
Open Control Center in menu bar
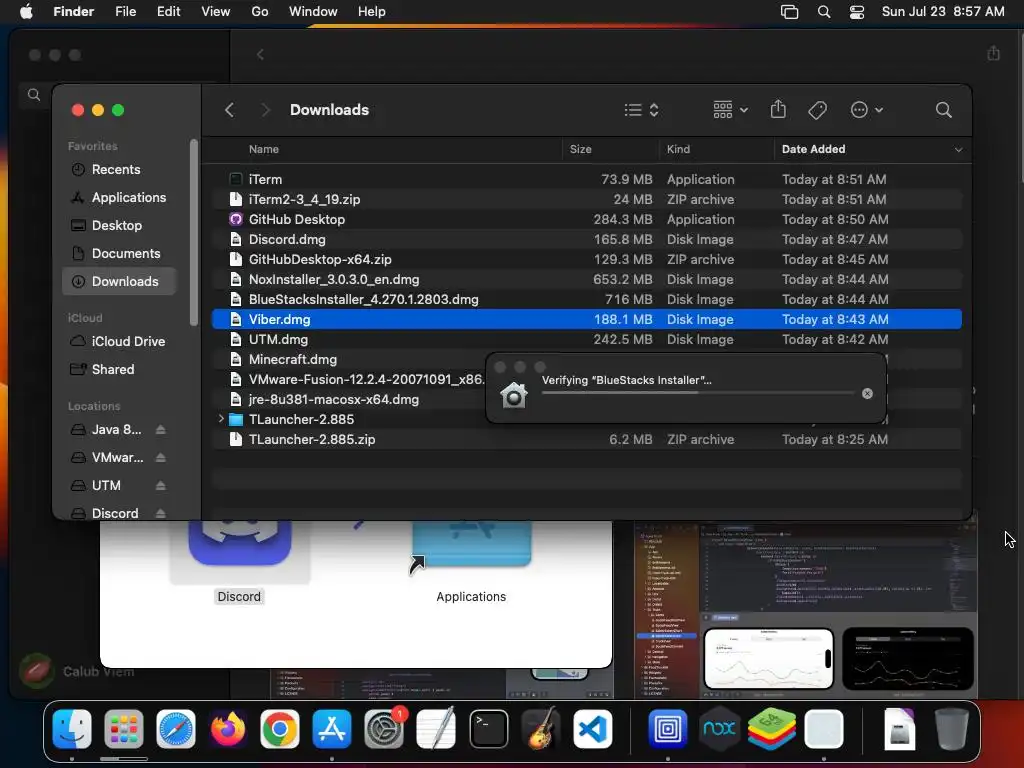tap(857, 12)
